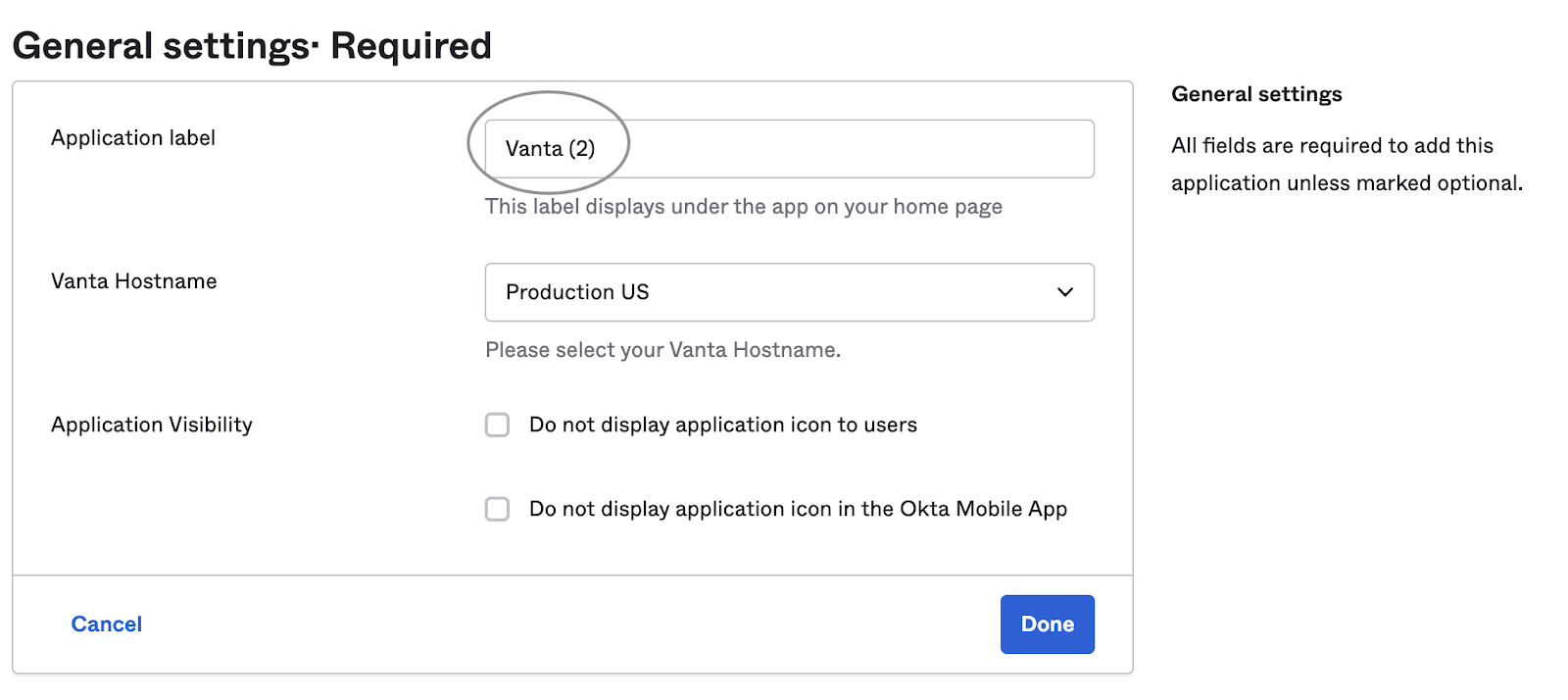
Task: Click the "Application label" field label
Action: point(133,138)
